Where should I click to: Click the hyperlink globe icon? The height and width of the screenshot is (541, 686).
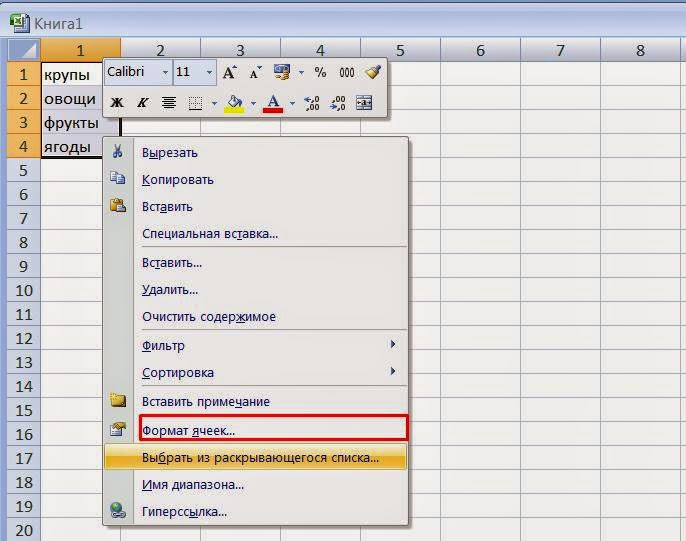tap(118, 510)
